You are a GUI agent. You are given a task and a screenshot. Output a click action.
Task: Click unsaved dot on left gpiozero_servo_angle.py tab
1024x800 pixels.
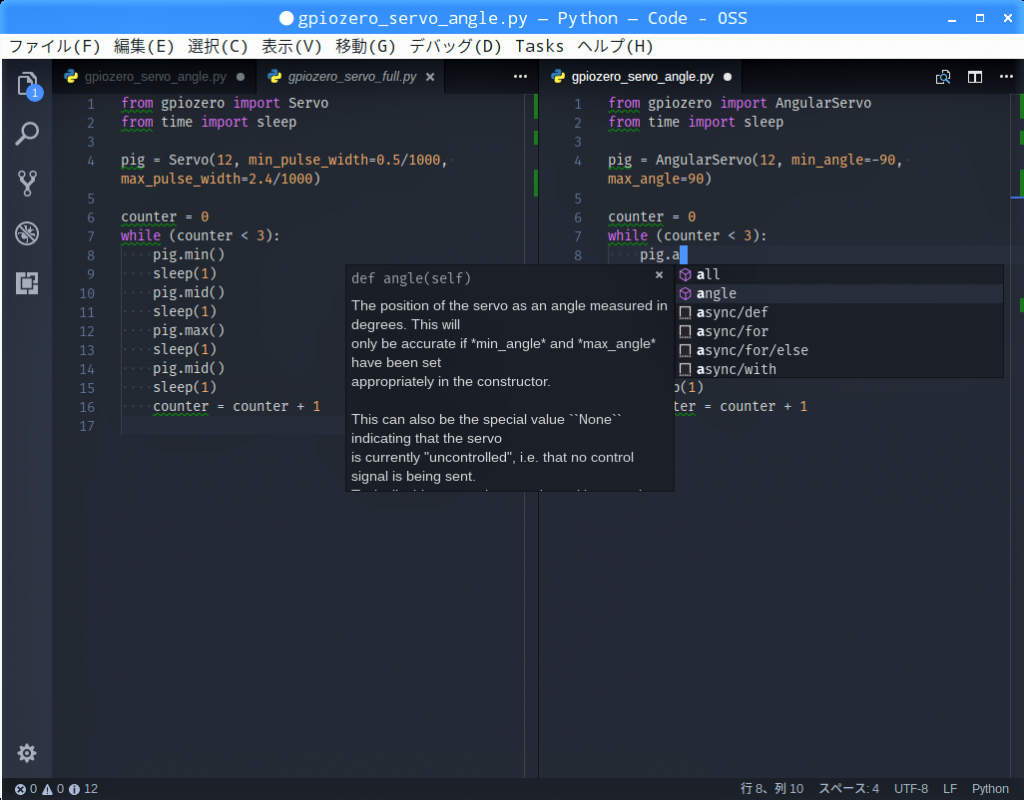[x=240, y=76]
